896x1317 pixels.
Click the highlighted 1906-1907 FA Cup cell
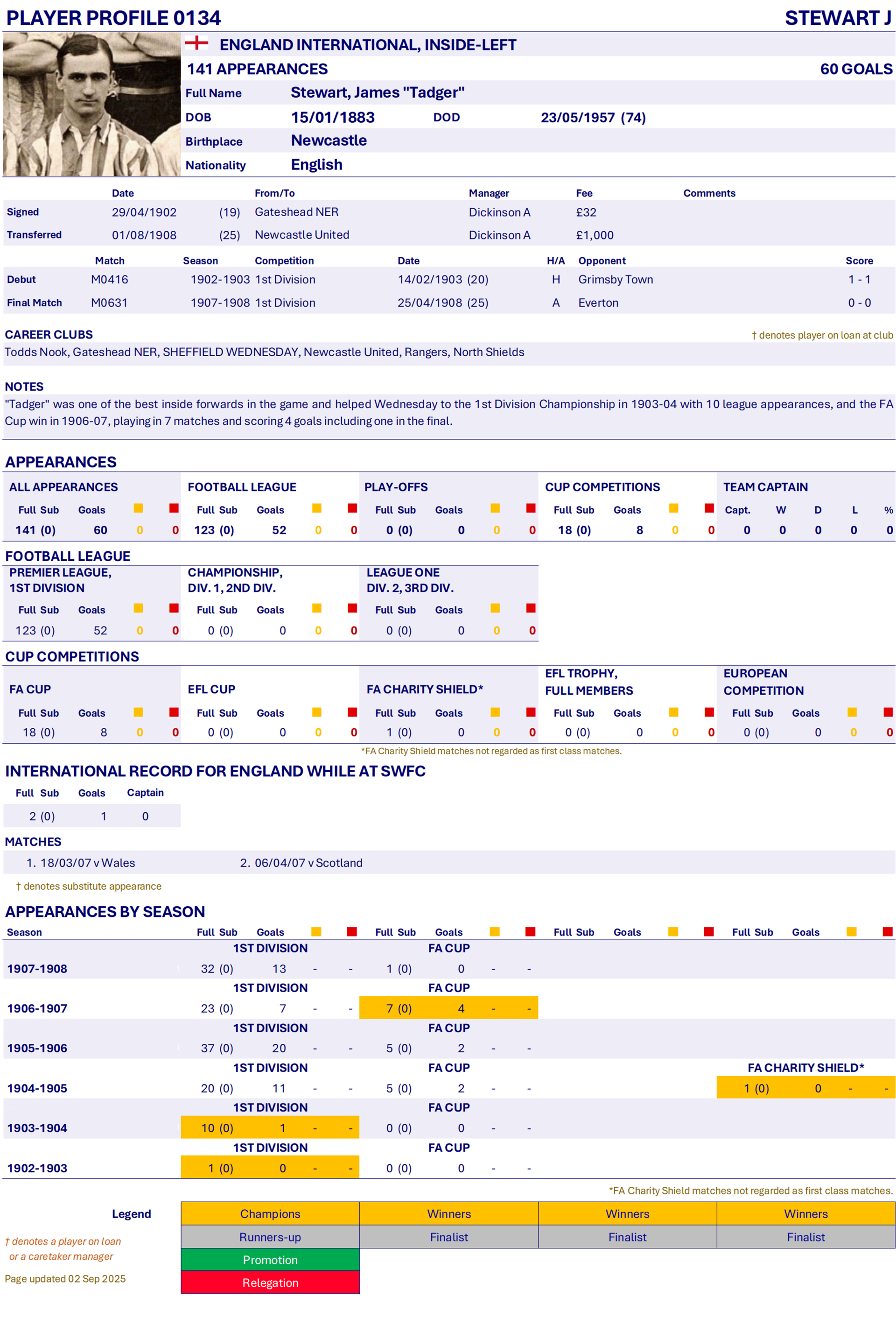448,1008
